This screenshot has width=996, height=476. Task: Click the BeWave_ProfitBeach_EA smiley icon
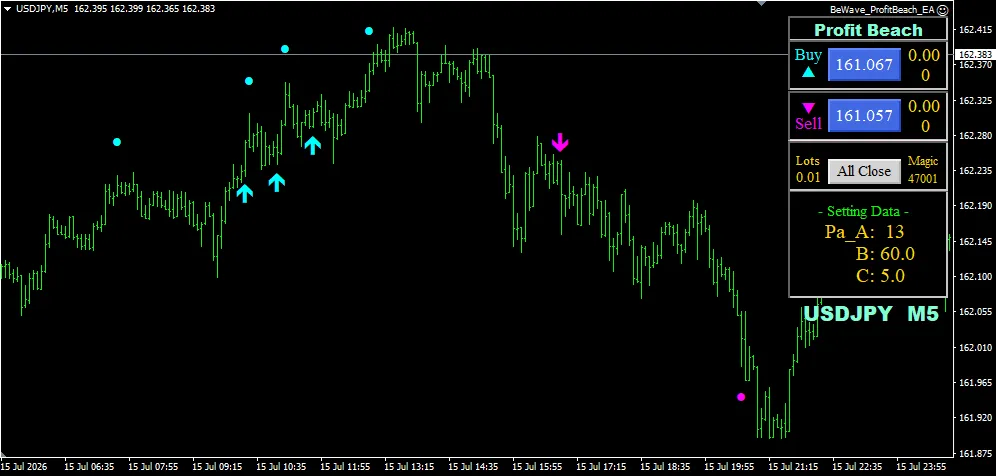tap(943, 10)
